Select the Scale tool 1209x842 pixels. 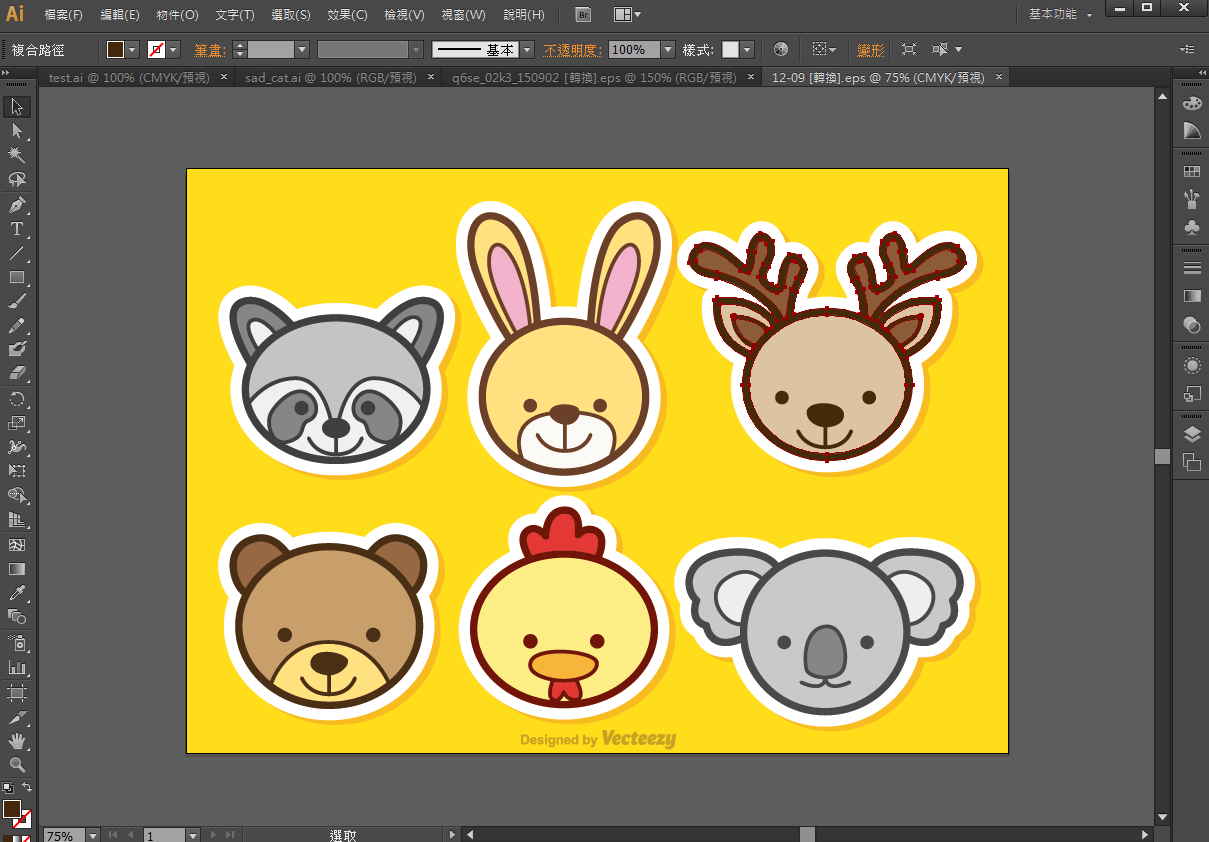coord(17,423)
